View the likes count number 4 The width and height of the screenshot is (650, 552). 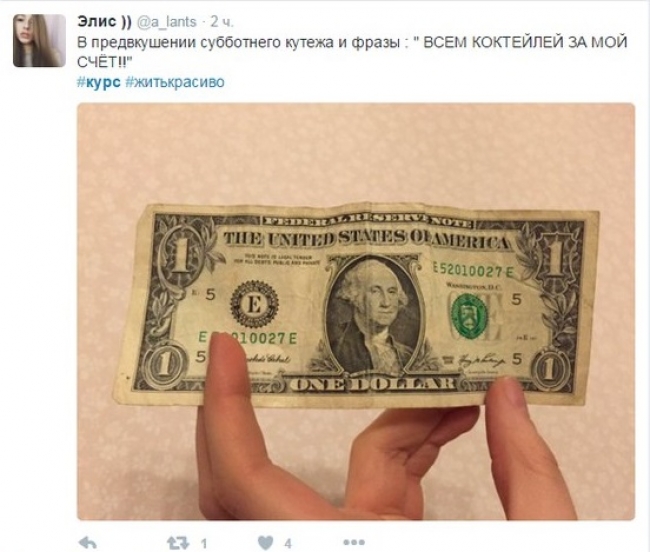[x=288, y=543]
